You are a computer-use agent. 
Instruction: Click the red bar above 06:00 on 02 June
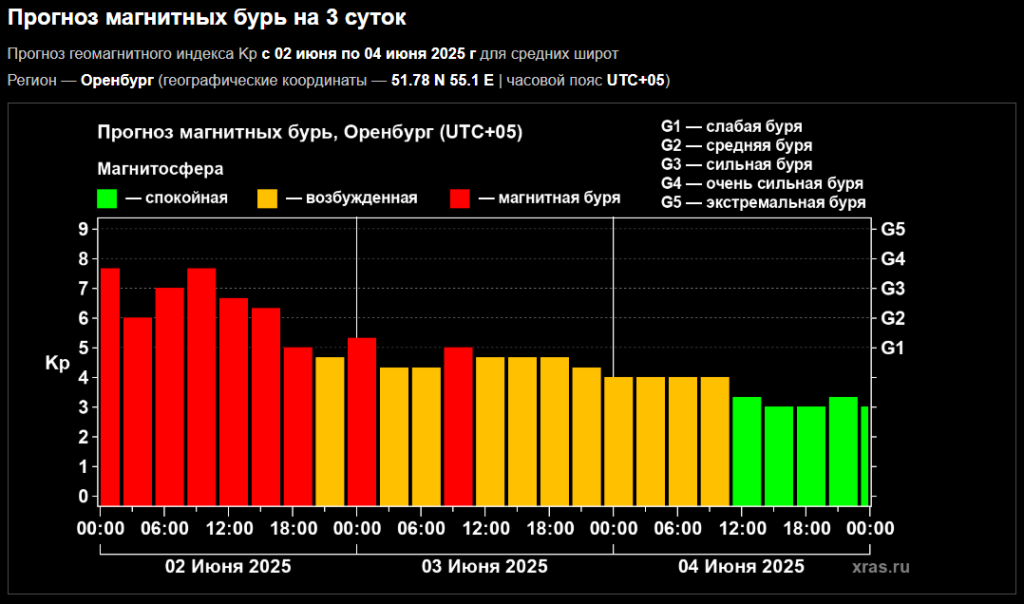[169, 395]
